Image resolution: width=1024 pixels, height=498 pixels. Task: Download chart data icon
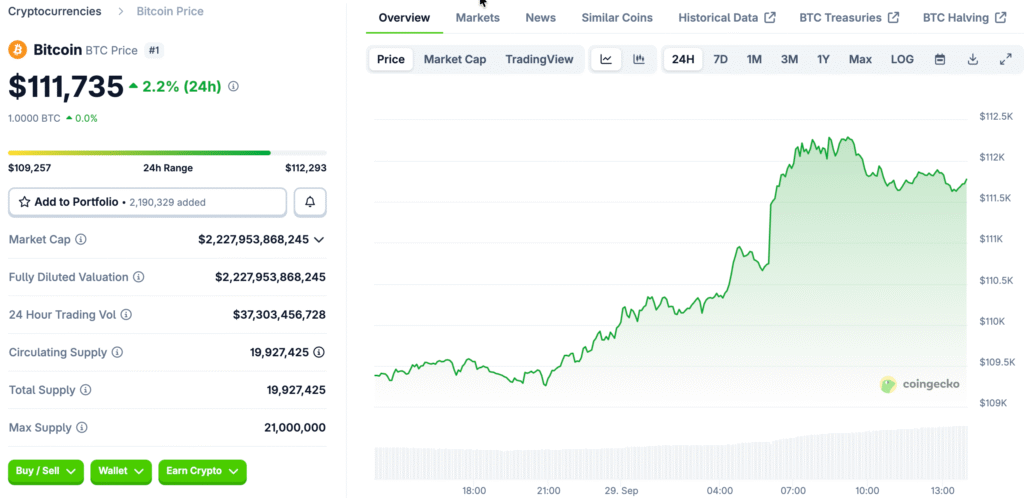(972, 59)
